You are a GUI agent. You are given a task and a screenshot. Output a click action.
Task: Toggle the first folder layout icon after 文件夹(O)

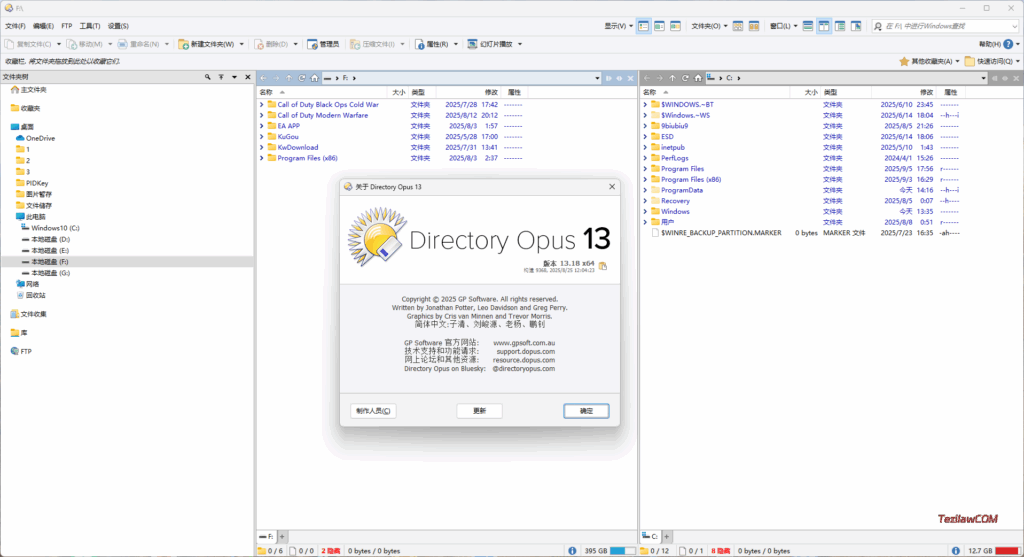pos(738,26)
